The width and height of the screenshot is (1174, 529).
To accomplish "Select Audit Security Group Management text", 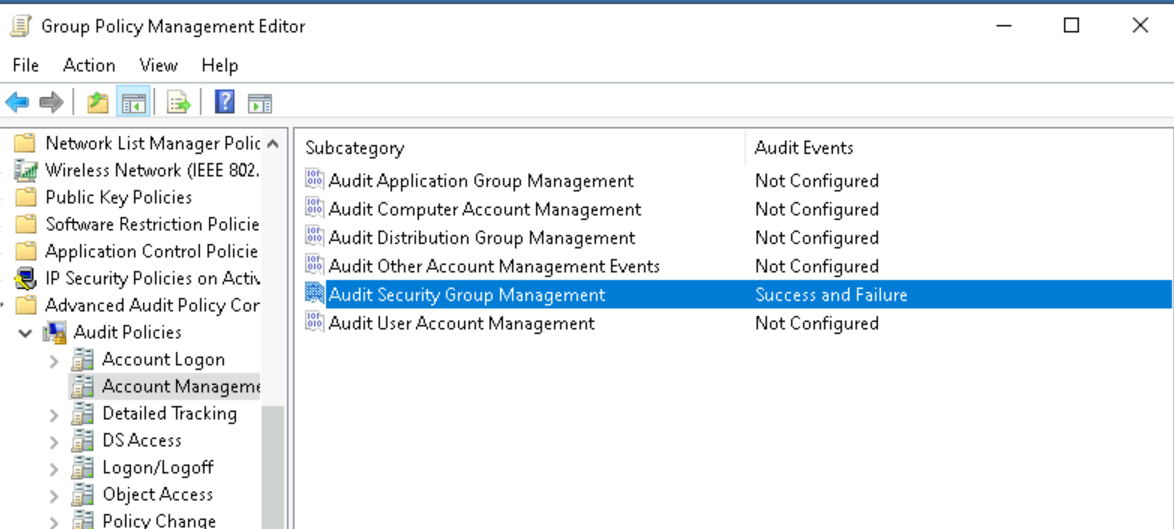I will click(x=466, y=294).
